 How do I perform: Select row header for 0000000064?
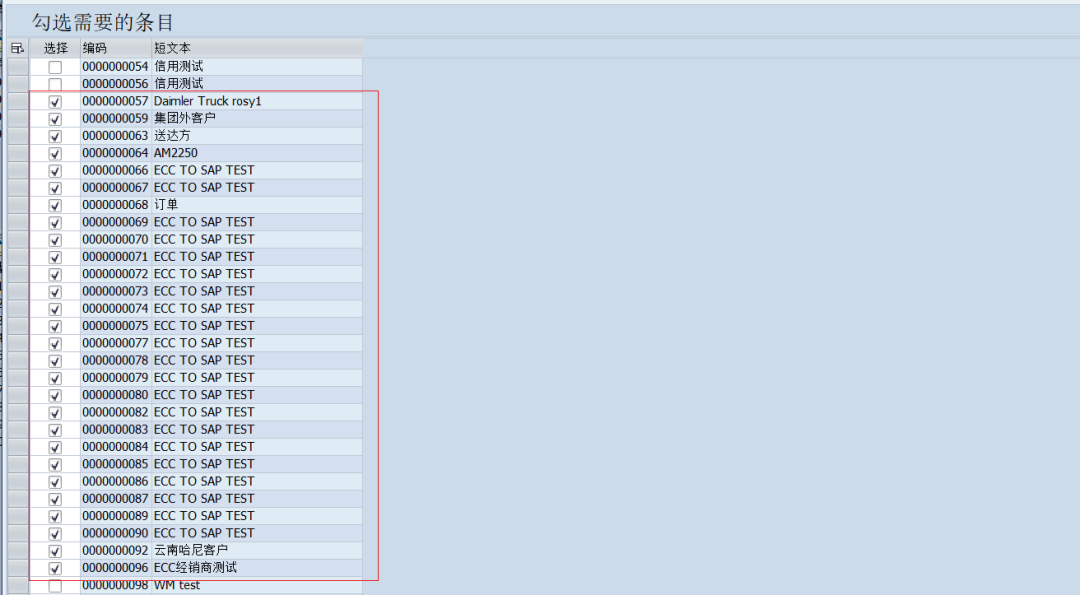pyautogui.click(x=18, y=153)
